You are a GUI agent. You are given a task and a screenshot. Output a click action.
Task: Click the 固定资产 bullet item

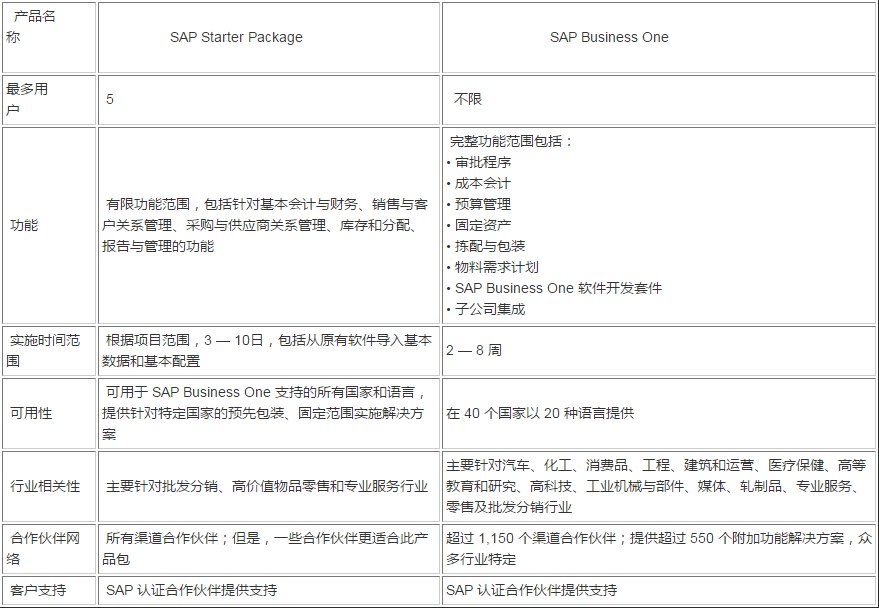tap(479, 225)
